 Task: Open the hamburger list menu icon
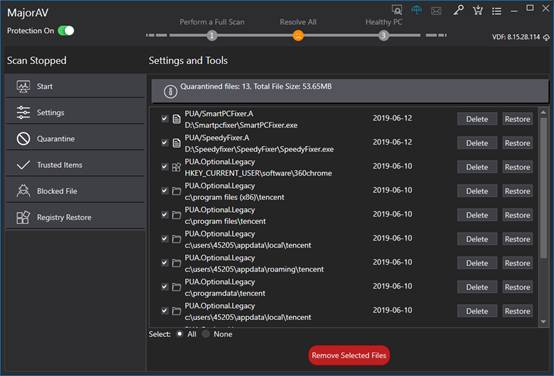click(x=497, y=11)
